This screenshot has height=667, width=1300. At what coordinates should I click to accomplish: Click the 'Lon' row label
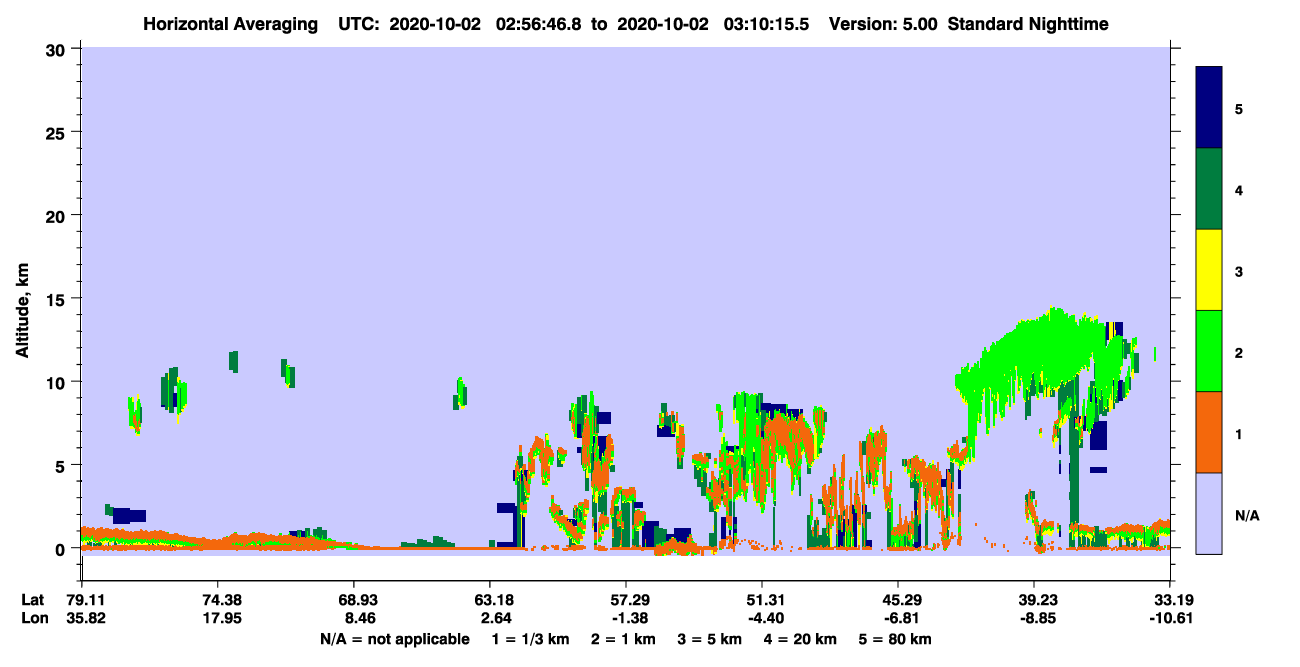tap(34, 618)
